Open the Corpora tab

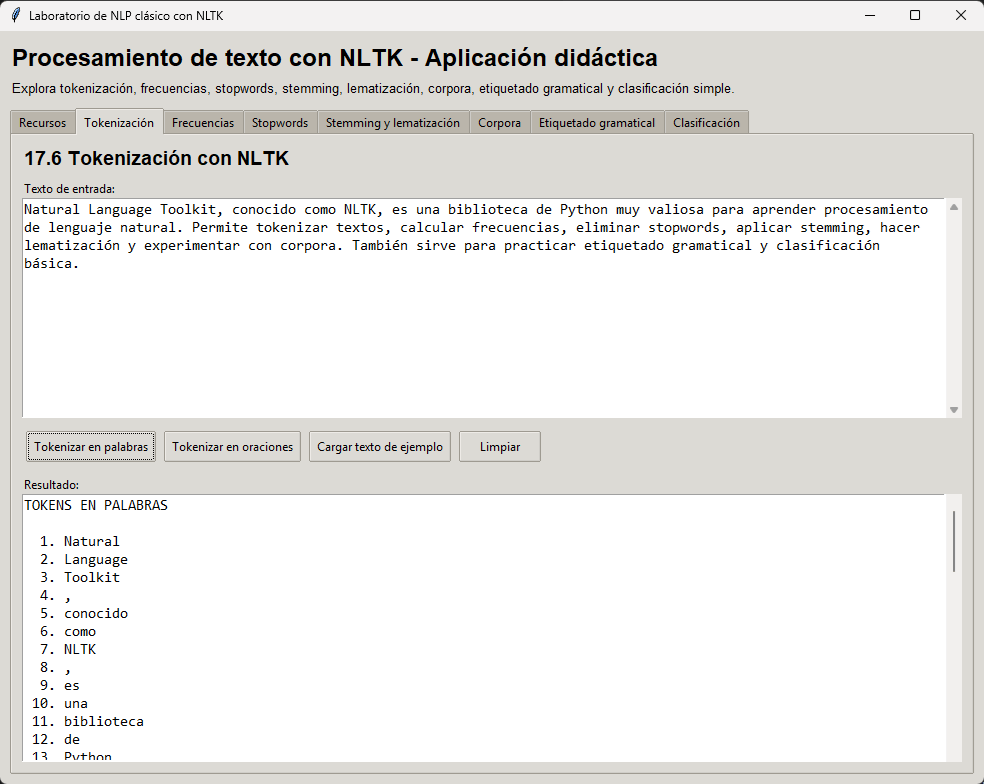pos(499,122)
